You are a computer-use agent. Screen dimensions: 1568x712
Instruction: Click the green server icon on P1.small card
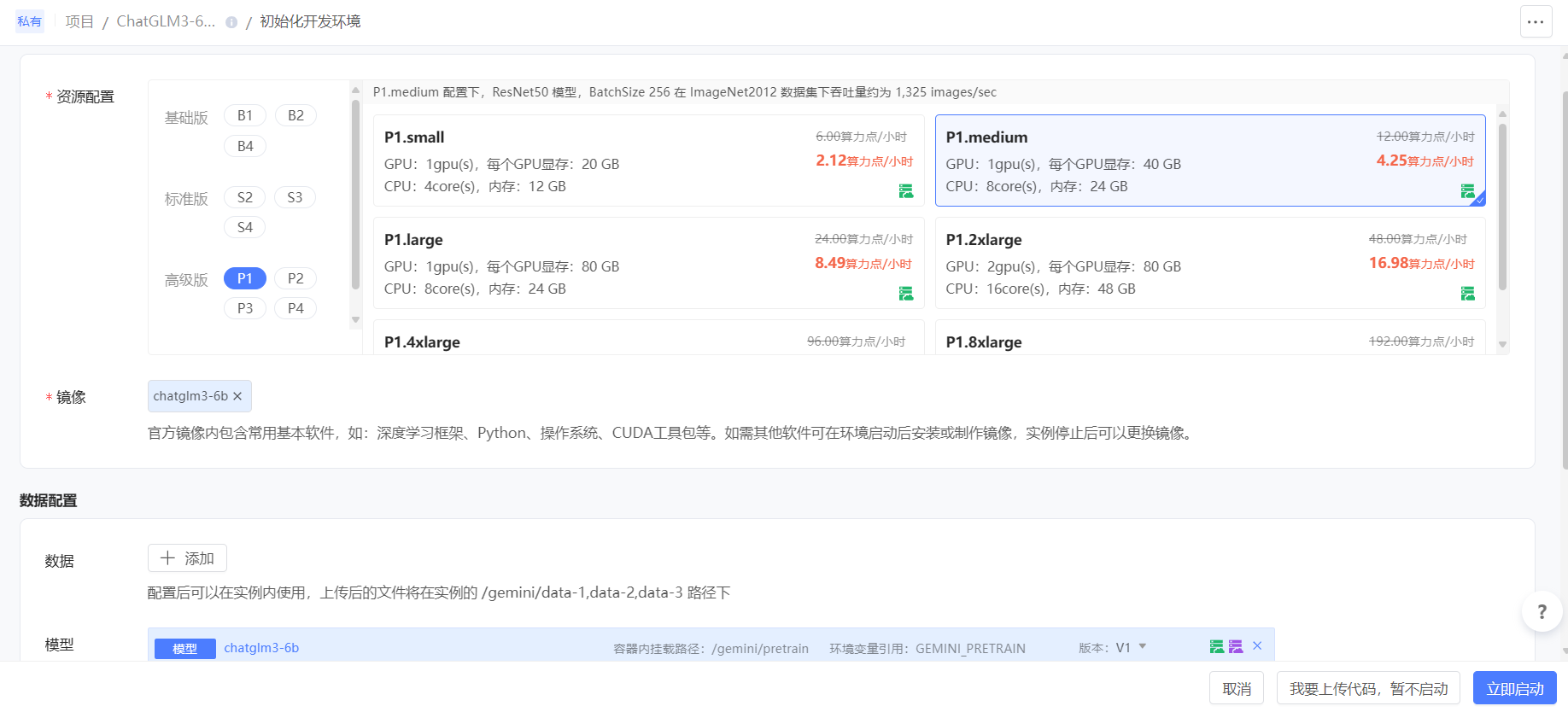coord(906,191)
